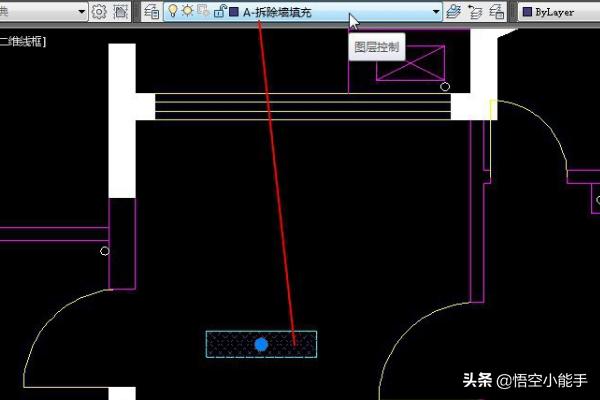Select the crossed rectangle near top right
The height and width of the screenshot is (400, 600).
coord(408,63)
